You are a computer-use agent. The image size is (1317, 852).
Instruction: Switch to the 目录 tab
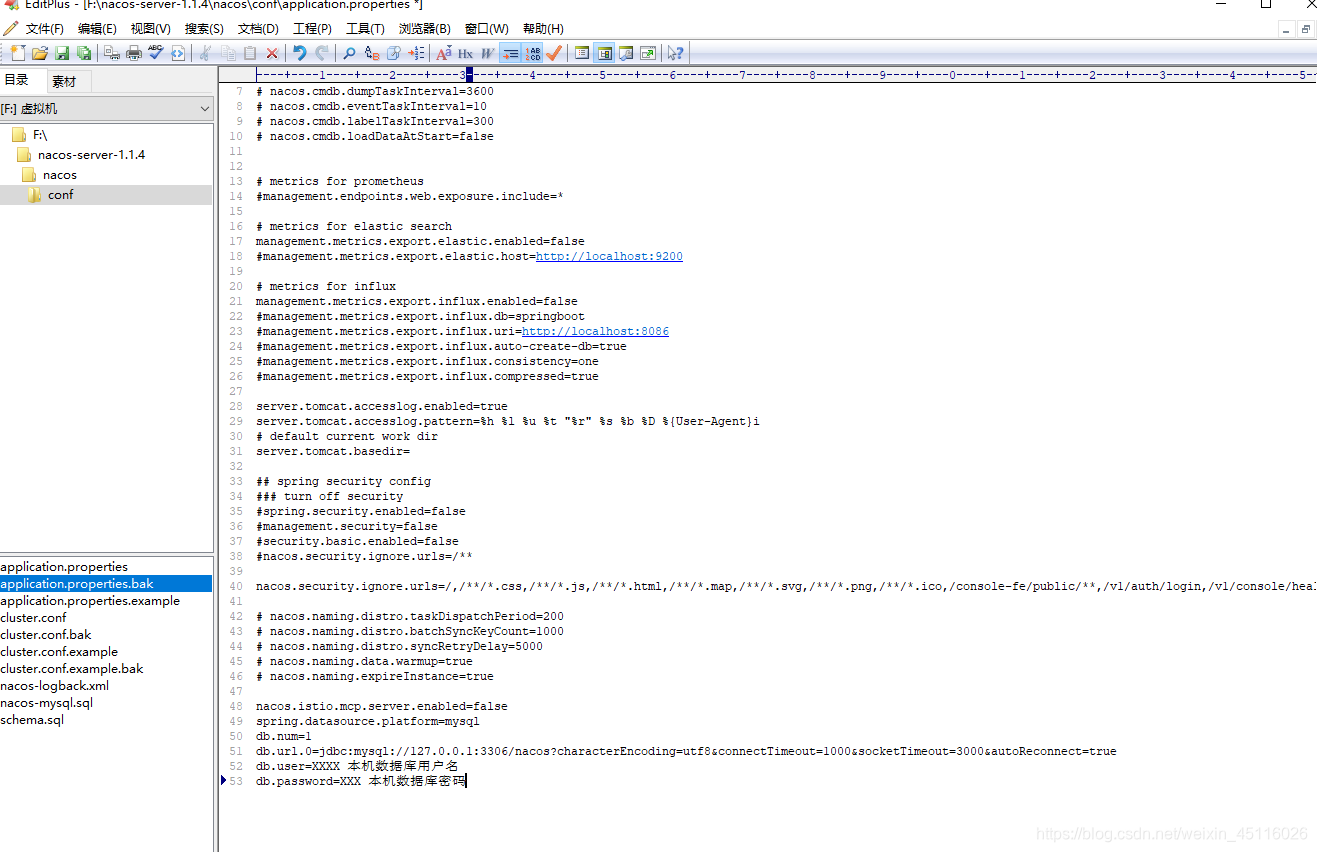17,81
